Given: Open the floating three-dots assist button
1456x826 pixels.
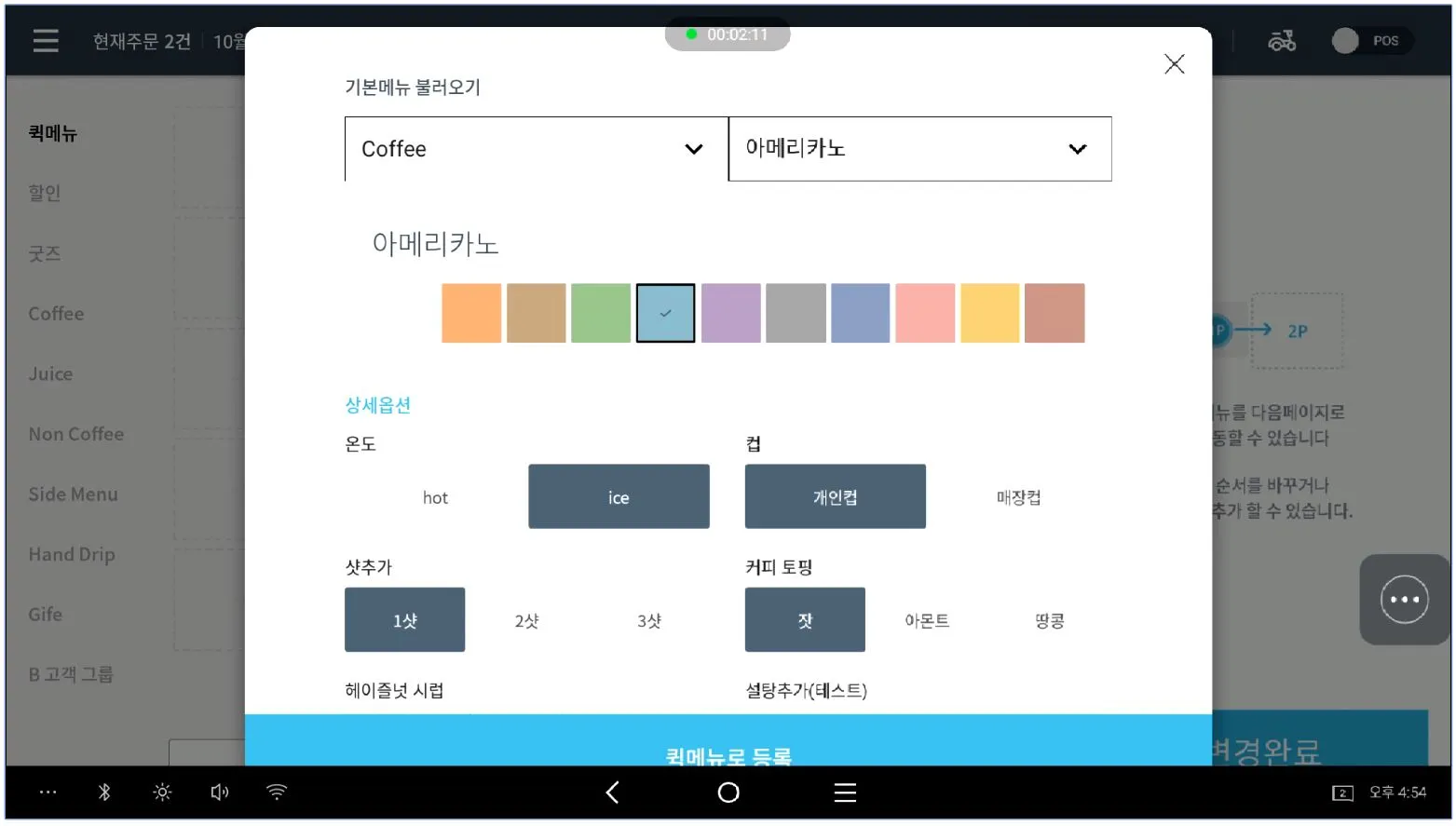Looking at the screenshot, I should coord(1404,600).
